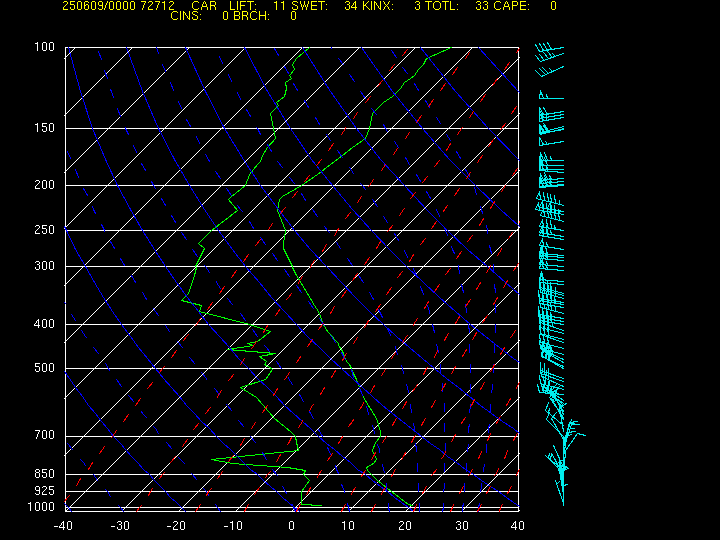Click the 250 pressure level label
720x540 pixels.
(x=45, y=230)
